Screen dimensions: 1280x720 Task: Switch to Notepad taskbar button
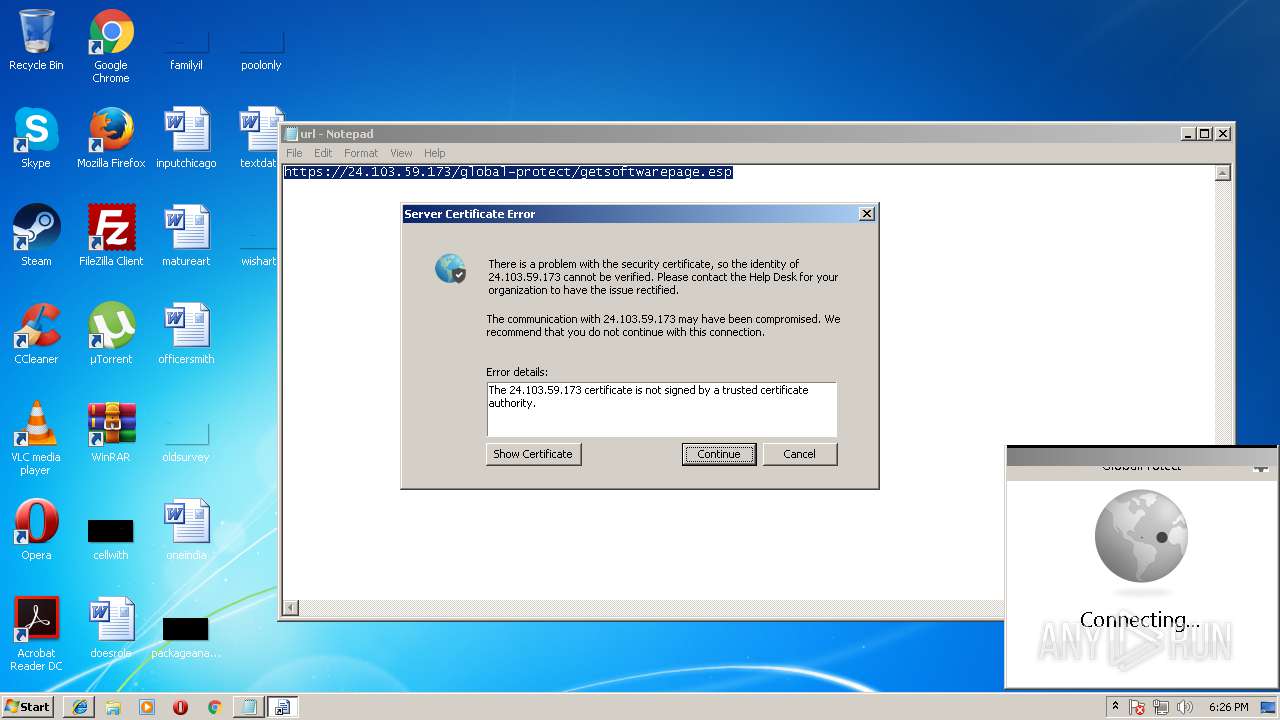[248, 707]
